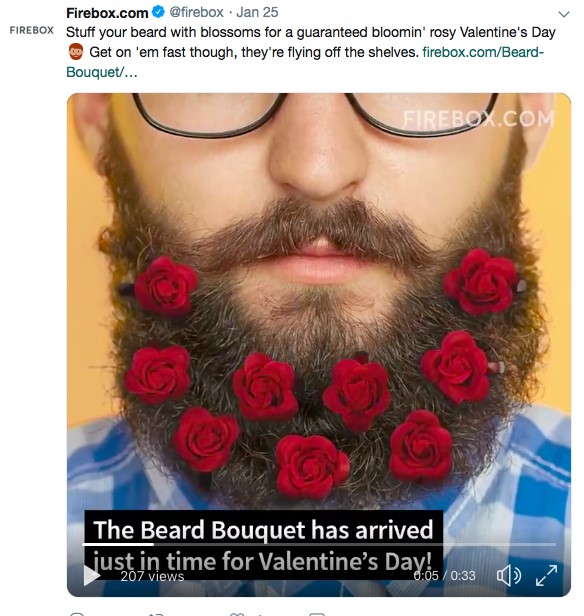584x616 pixels.
Task: Open the Jan 25 tweet timestamp
Action: (x=257, y=12)
